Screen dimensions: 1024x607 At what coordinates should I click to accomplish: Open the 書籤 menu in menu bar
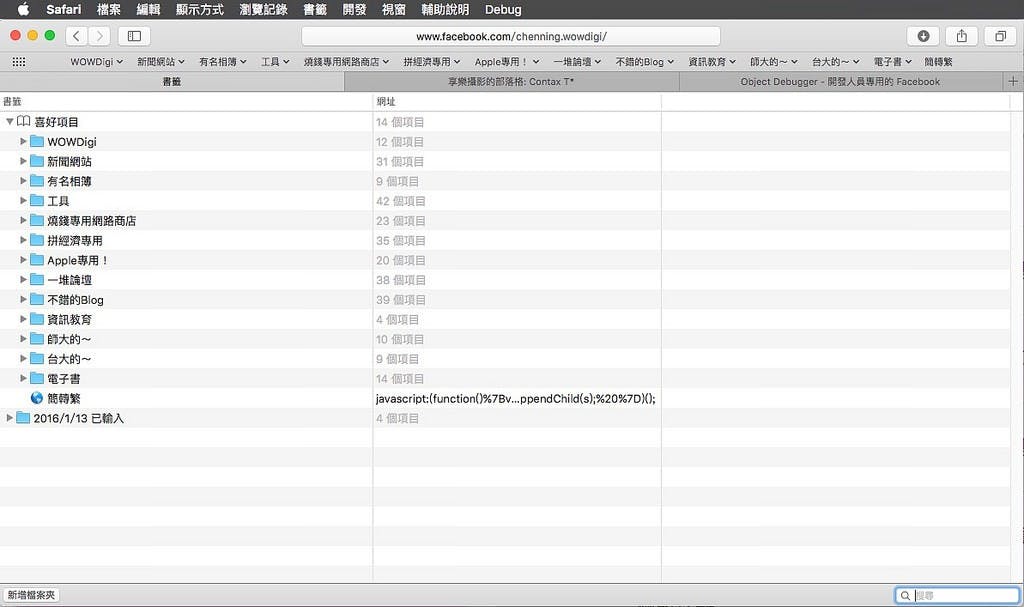[315, 10]
